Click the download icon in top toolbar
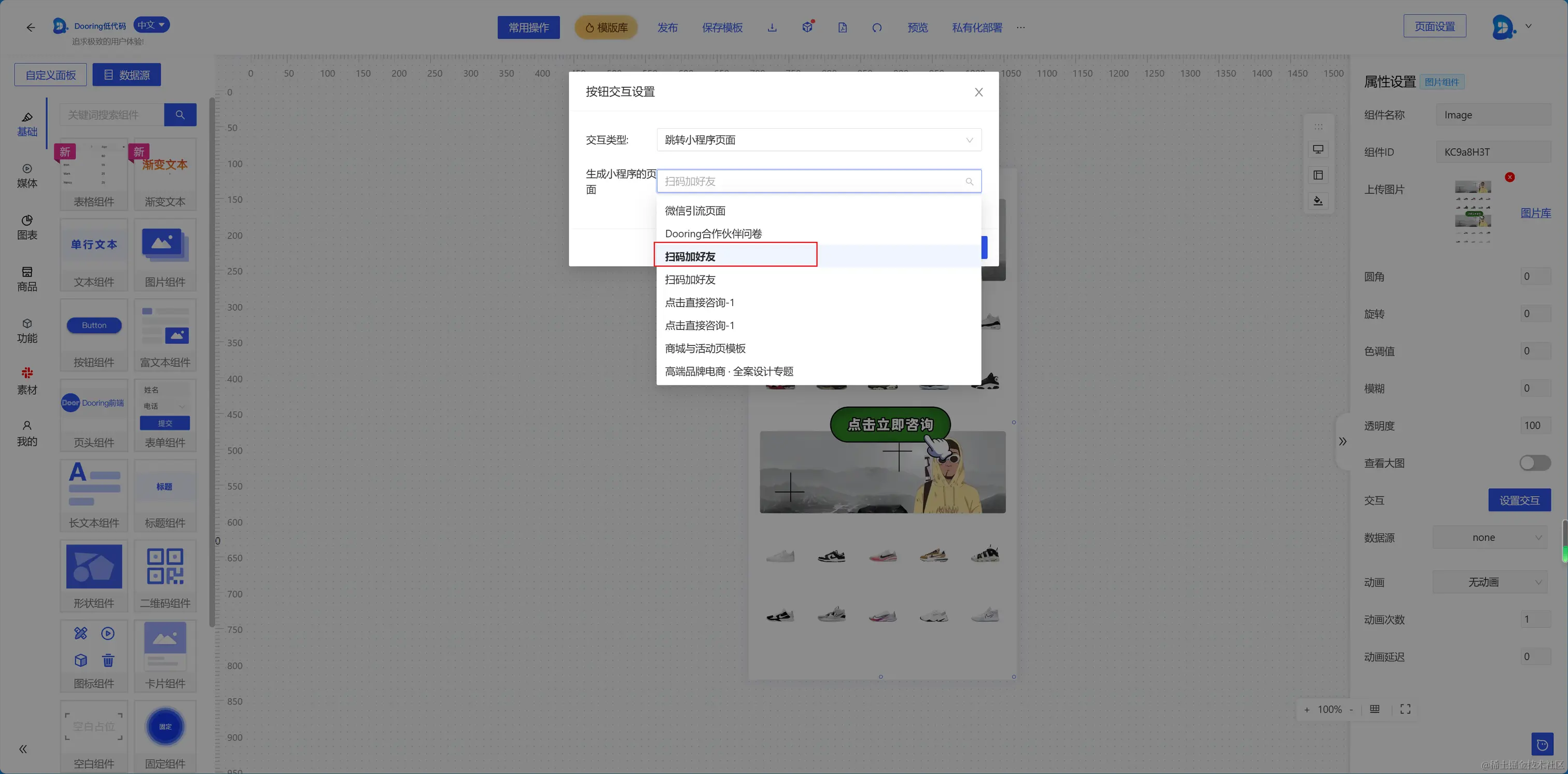Screen dimensions: 1568x774 [x=772, y=27]
